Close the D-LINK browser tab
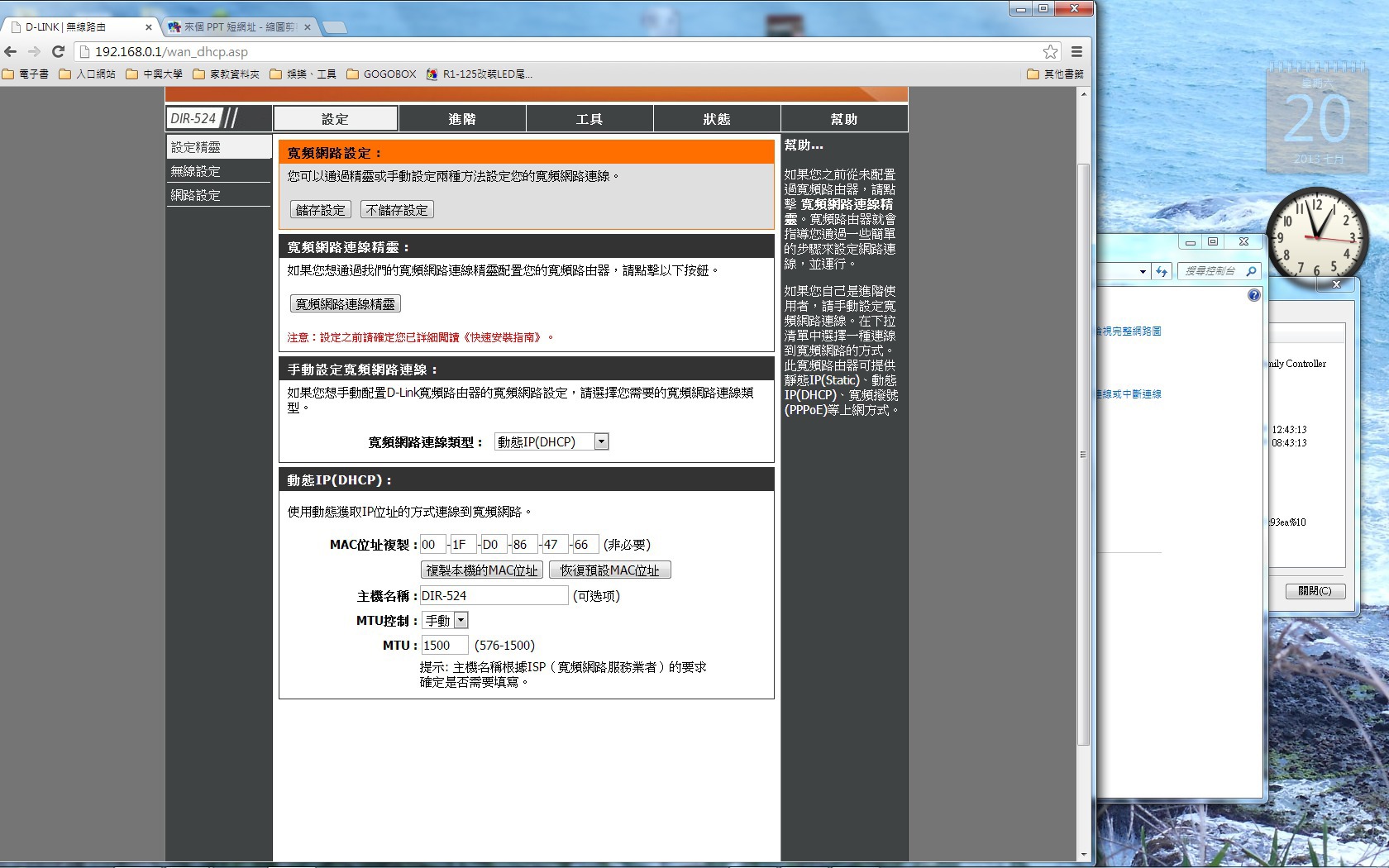1389x868 pixels. coord(149,27)
